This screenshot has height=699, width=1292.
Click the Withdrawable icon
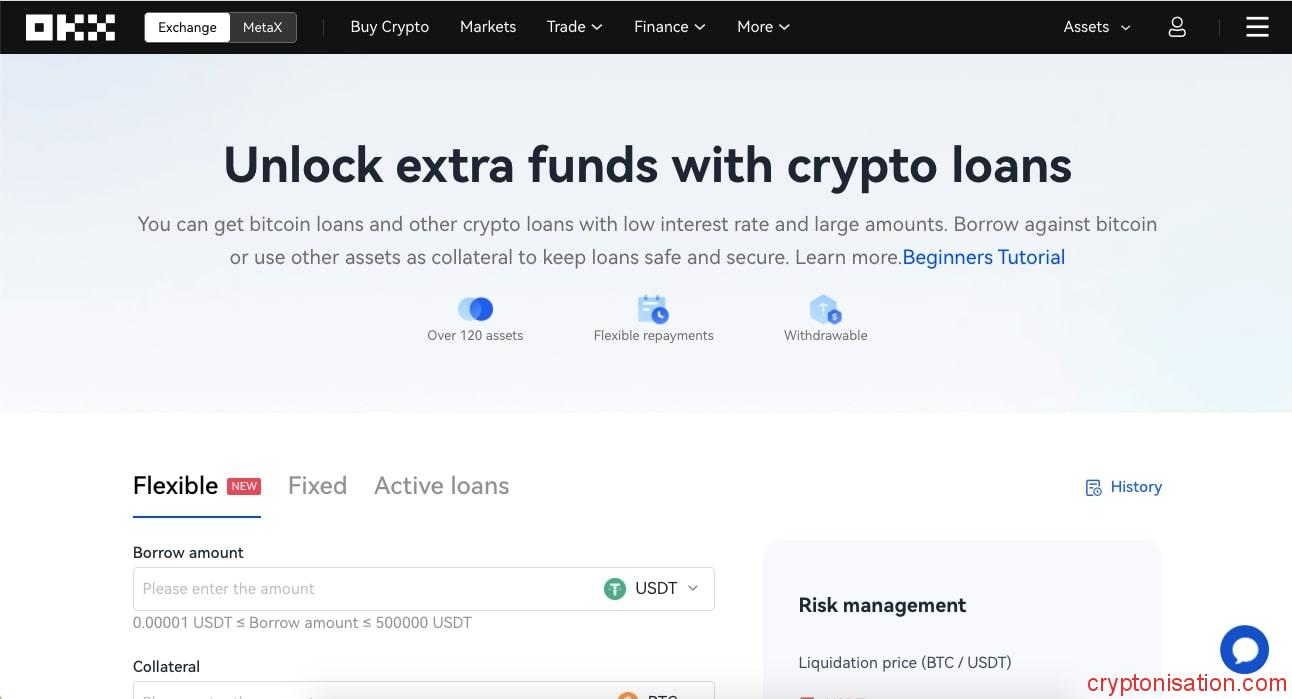825,309
